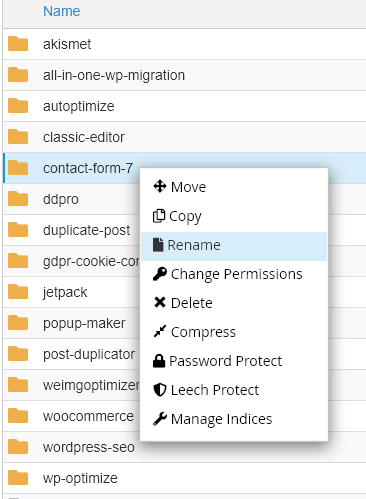Click the akismet folder icon
The width and height of the screenshot is (366, 499).
pos(18,44)
